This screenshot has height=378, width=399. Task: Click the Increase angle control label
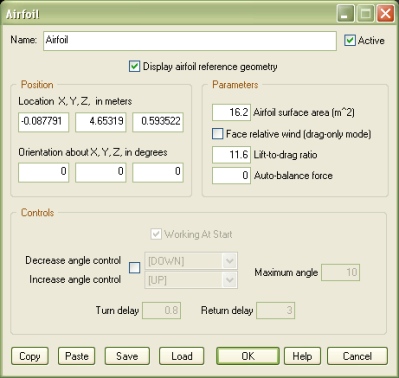click(x=75, y=279)
